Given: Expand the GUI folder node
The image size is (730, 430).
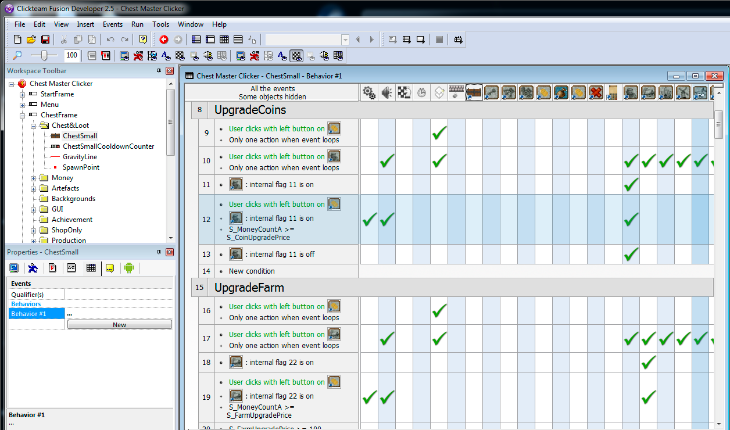Looking at the screenshot, I should point(34,209).
